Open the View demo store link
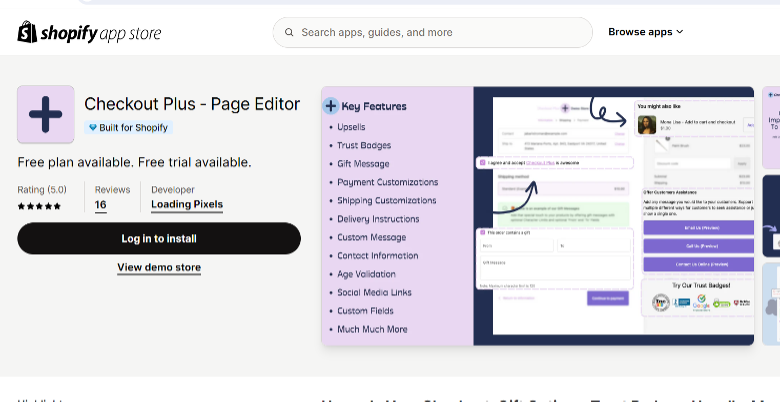The width and height of the screenshot is (780, 403). pyautogui.click(x=159, y=267)
